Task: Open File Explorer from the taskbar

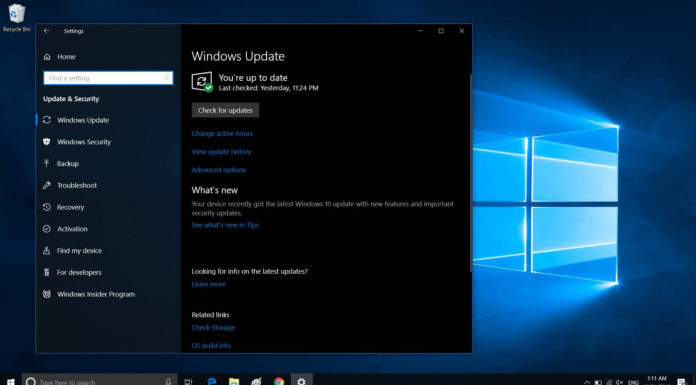Action: [234, 381]
